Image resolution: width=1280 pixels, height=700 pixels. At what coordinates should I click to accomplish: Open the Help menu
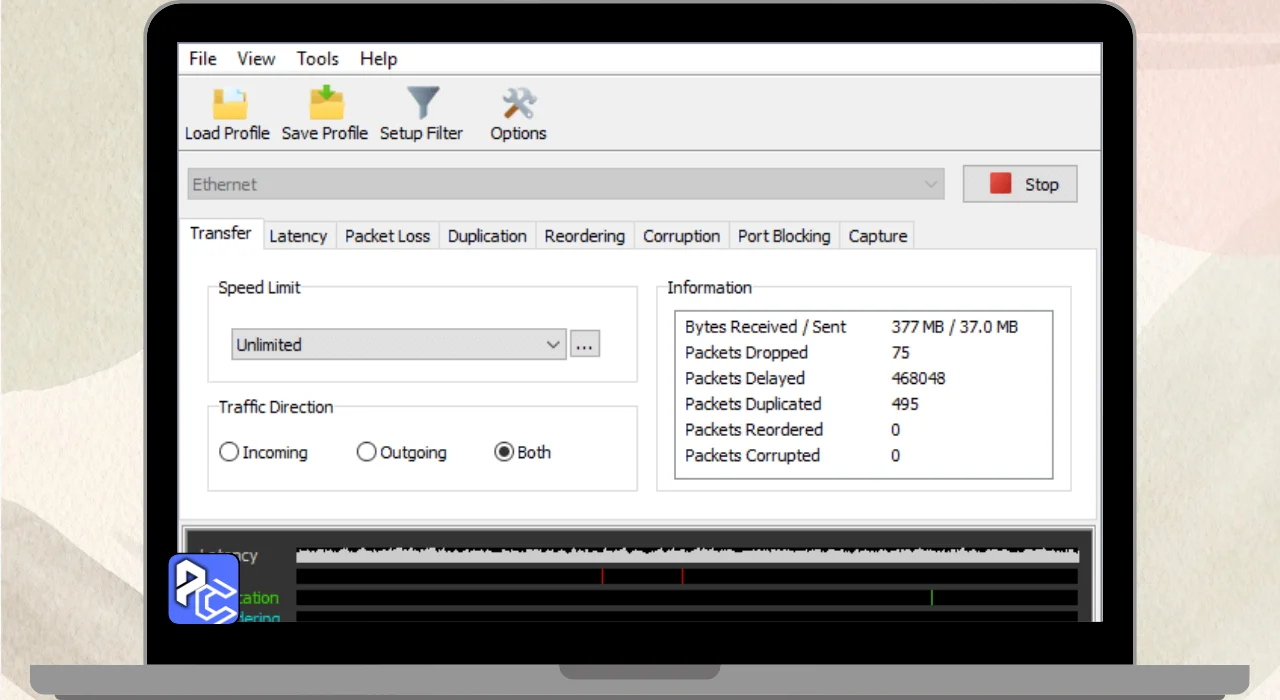click(379, 59)
